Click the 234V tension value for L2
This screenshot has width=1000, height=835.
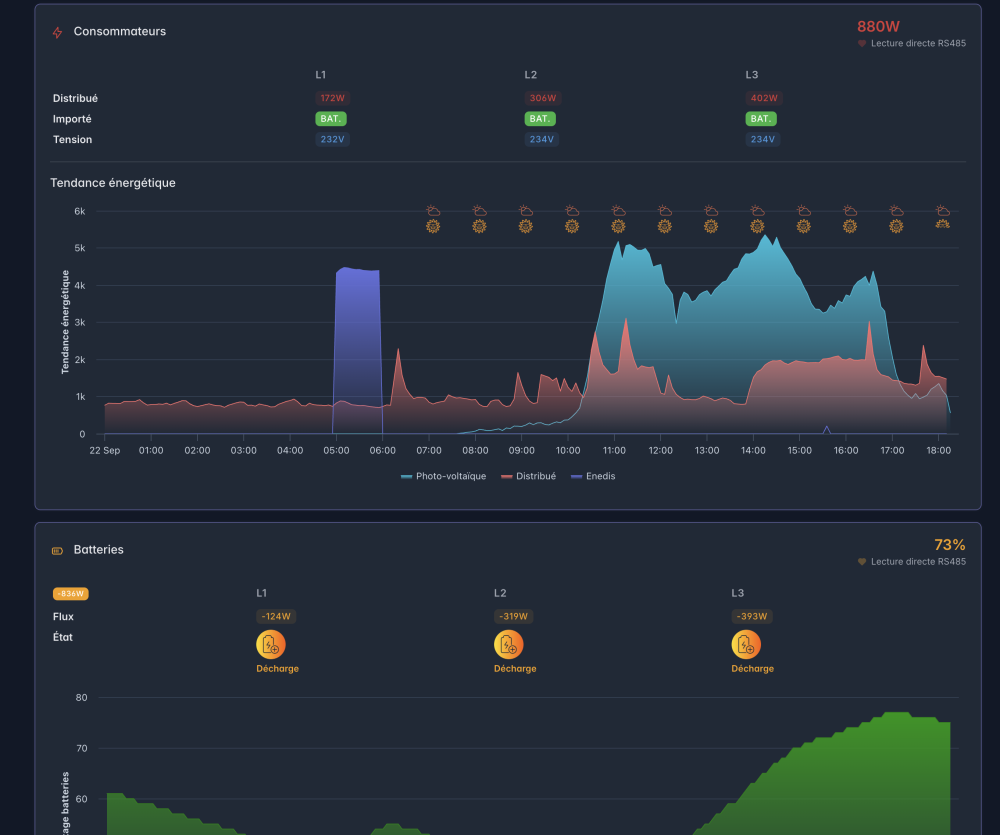point(541,139)
